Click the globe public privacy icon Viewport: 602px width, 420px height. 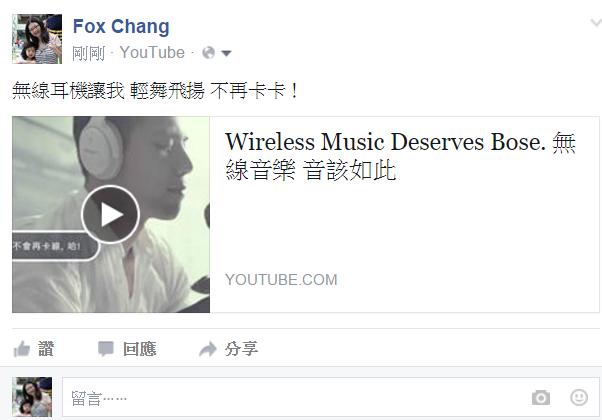[208, 53]
